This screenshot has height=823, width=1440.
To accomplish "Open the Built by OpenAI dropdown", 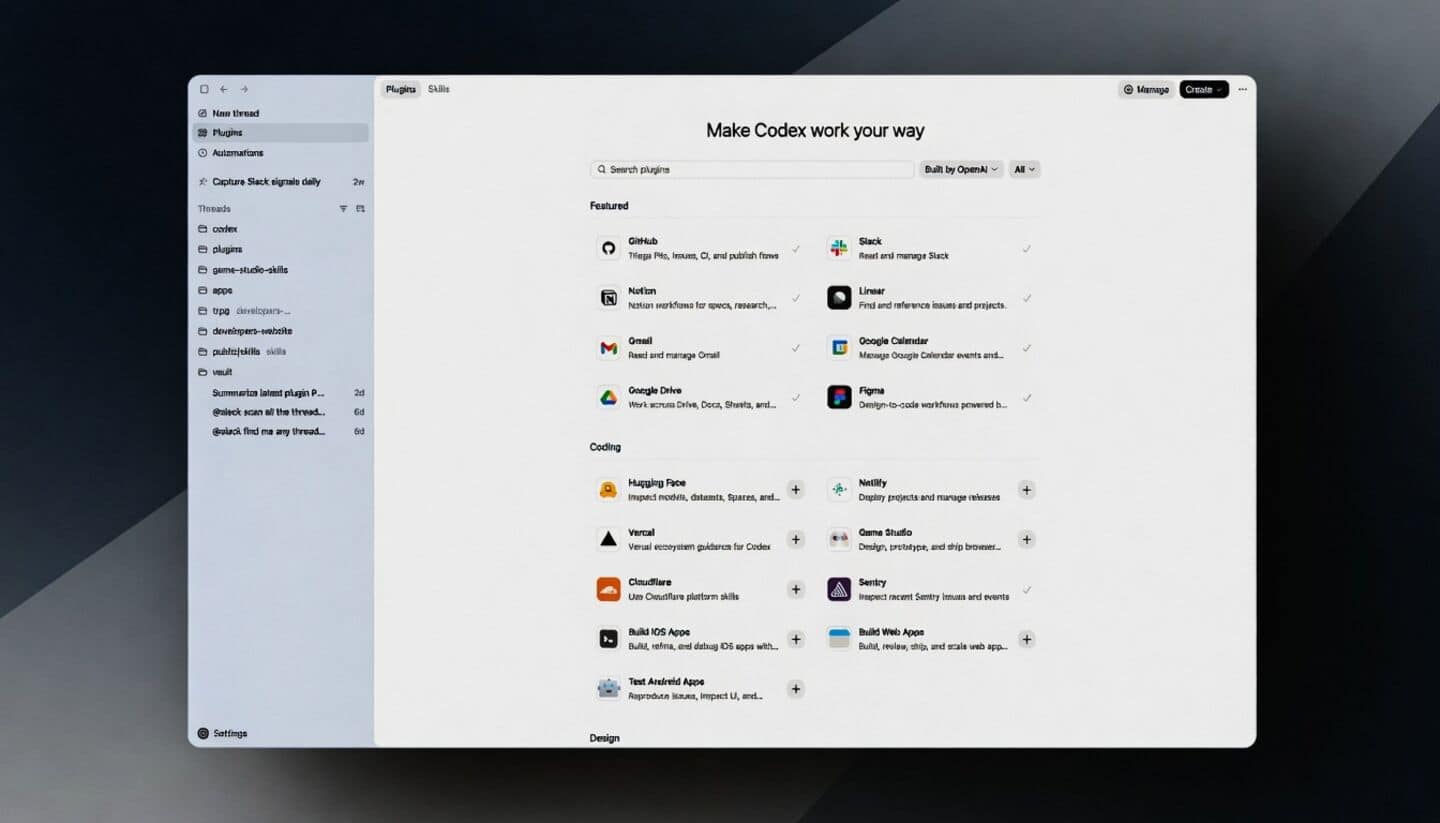I will (961, 170).
